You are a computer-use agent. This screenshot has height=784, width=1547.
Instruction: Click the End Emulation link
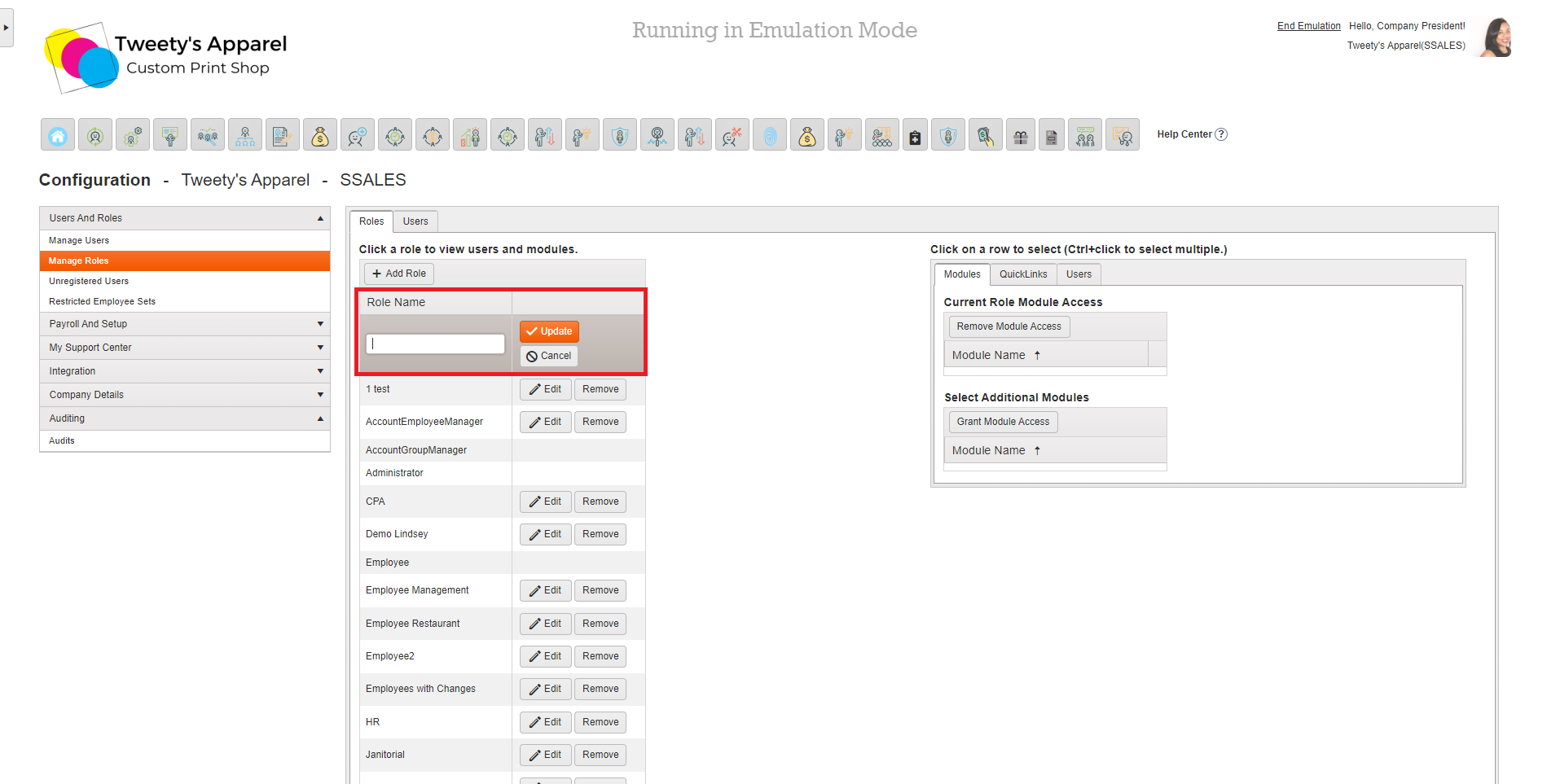click(x=1308, y=26)
